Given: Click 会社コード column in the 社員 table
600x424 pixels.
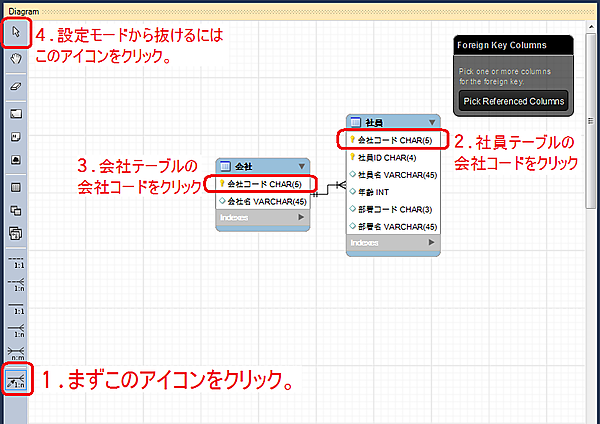Looking at the screenshot, I should pos(393,140).
